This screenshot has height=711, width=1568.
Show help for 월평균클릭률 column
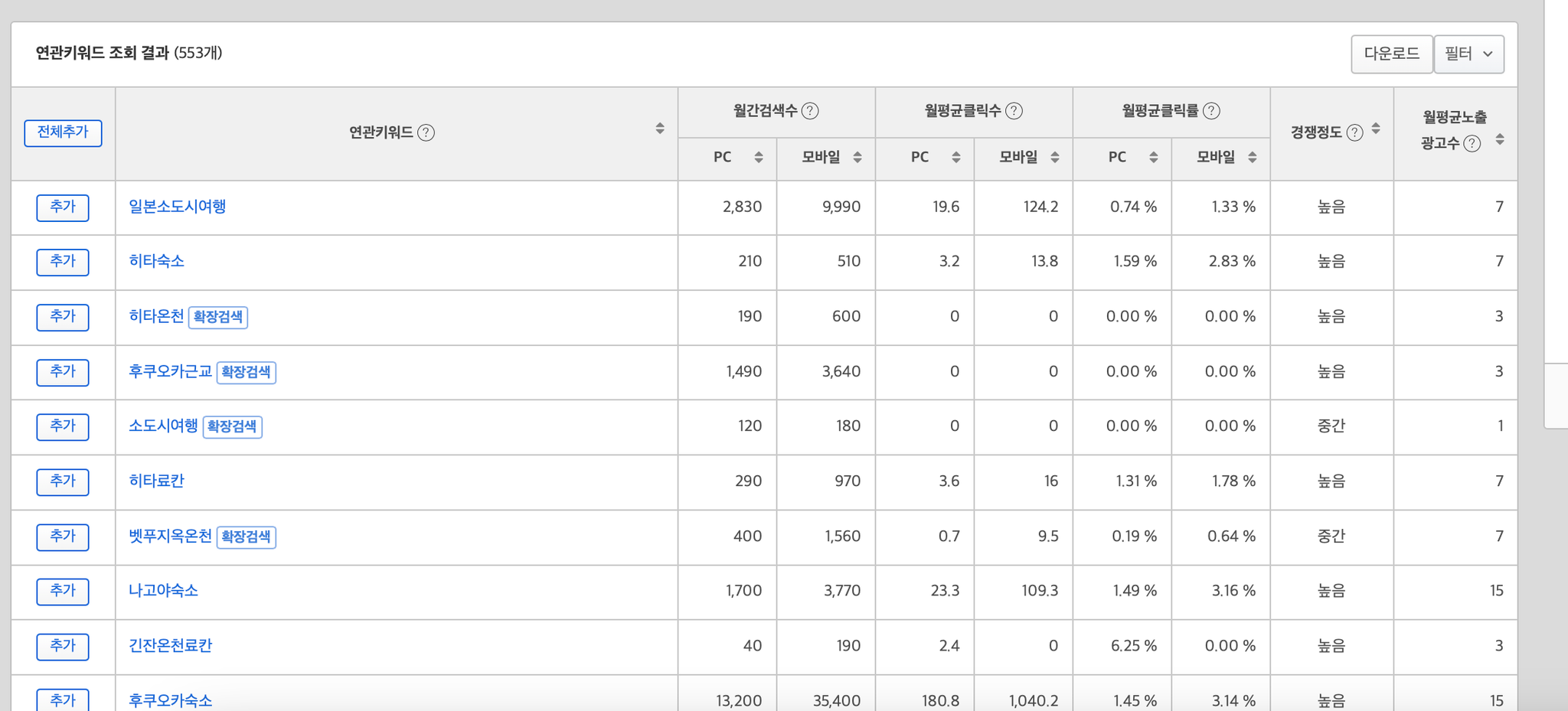point(1211,111)
